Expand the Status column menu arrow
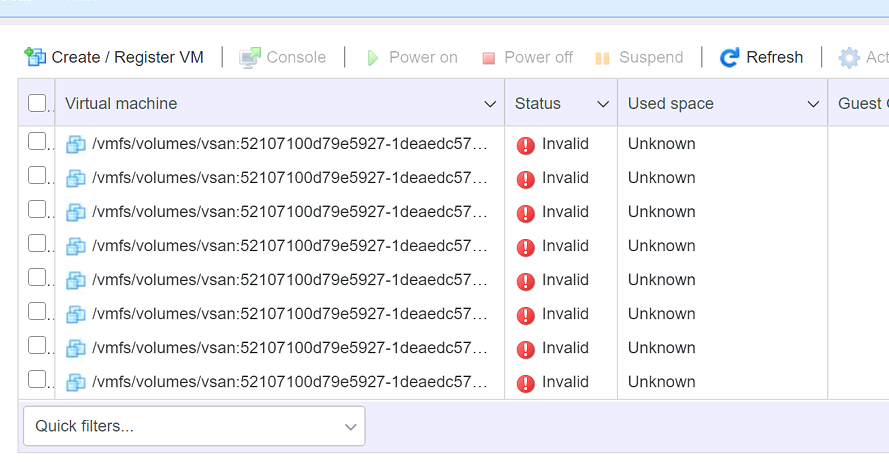 point(603,104)
